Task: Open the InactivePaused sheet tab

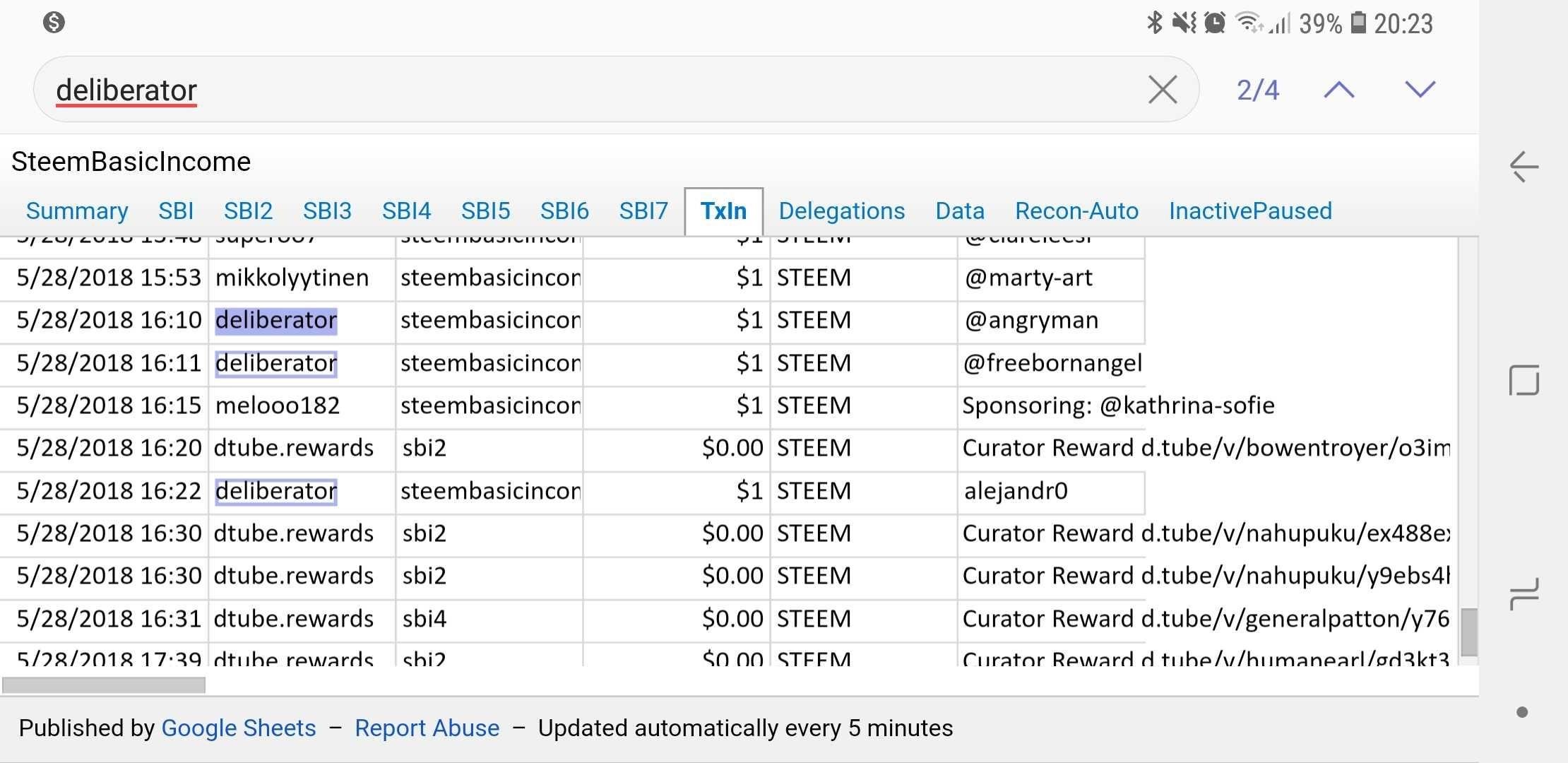Action: pyautogui.click(x=1250, y=211)
